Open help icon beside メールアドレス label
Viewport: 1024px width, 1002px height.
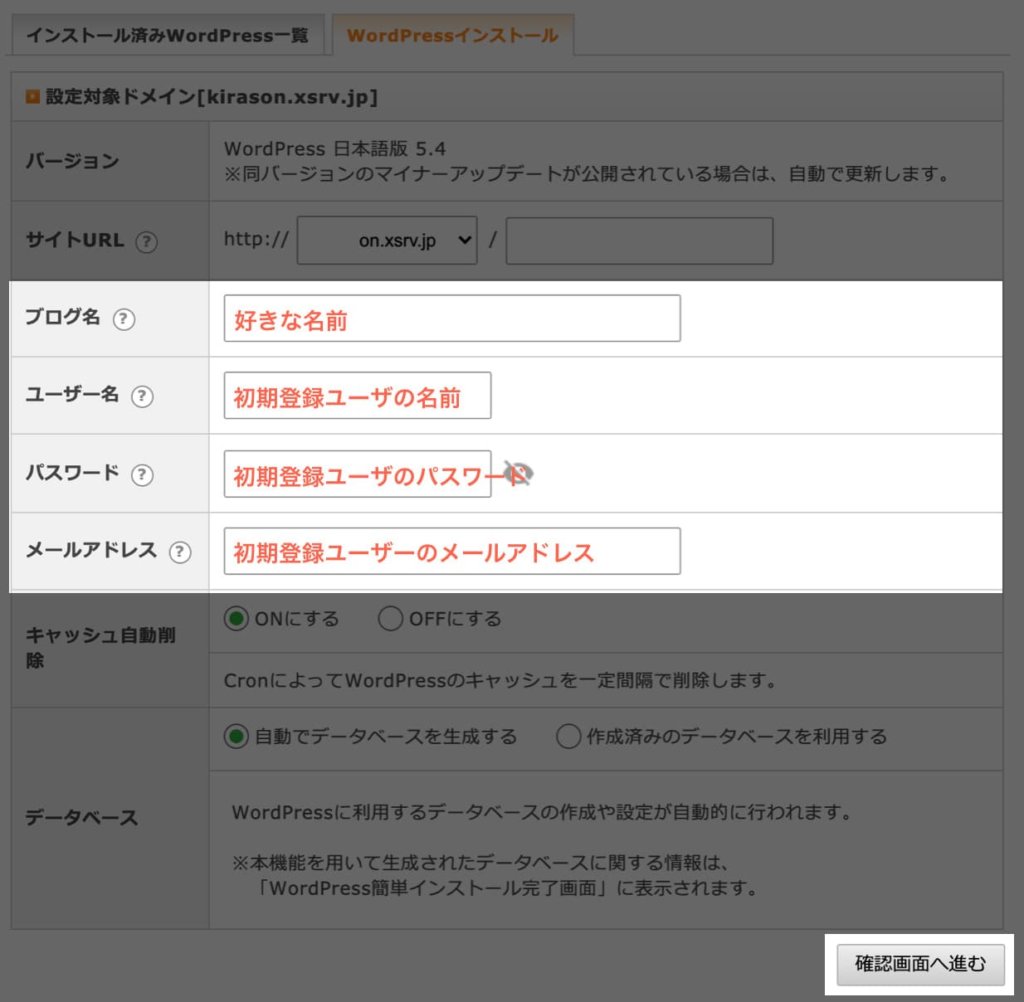tap(180, 552)
